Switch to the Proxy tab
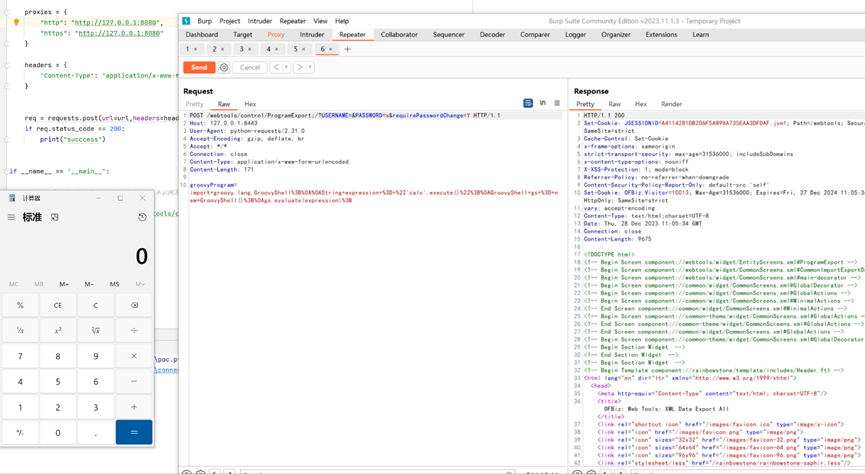The width and height of the screenshot is (865, 474). click(276, 34)
